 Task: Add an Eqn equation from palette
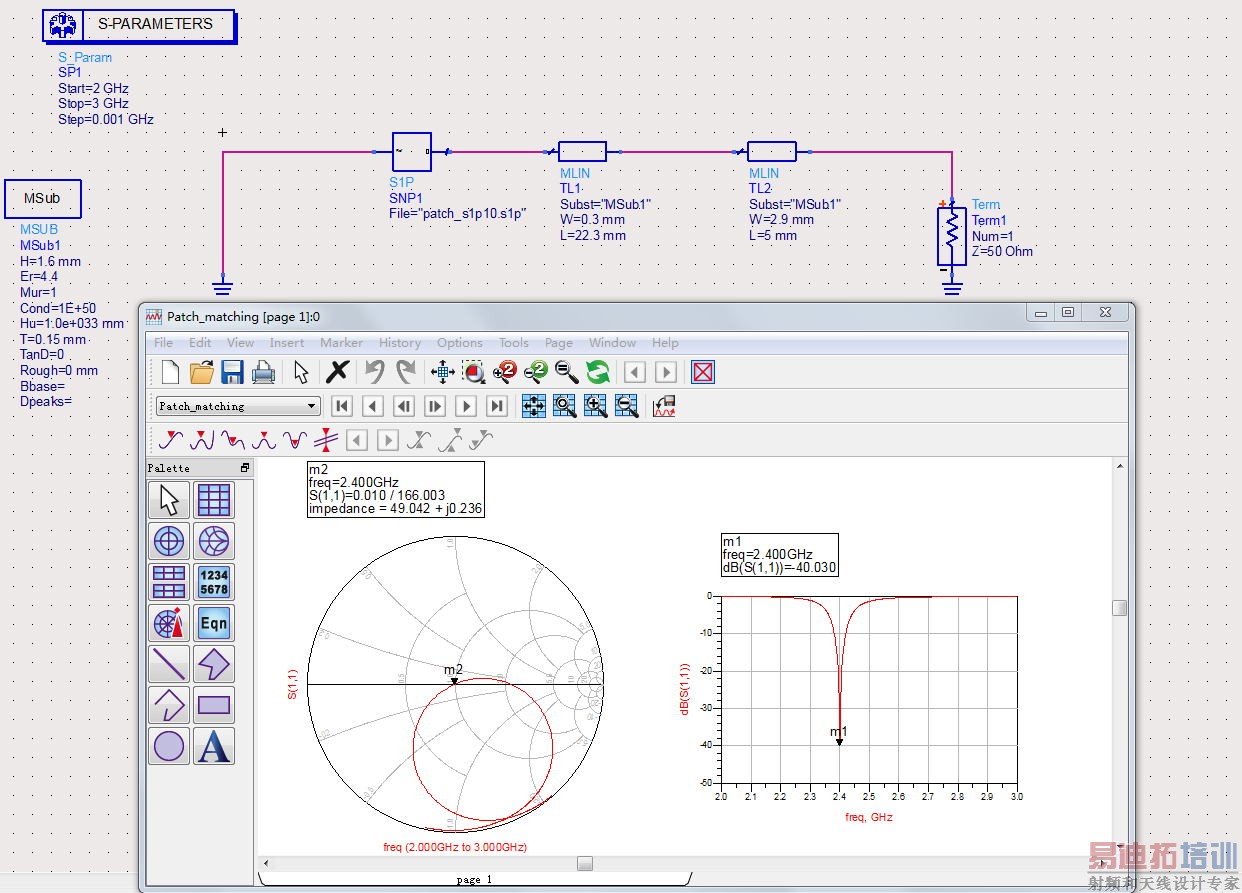click(214, 623)
